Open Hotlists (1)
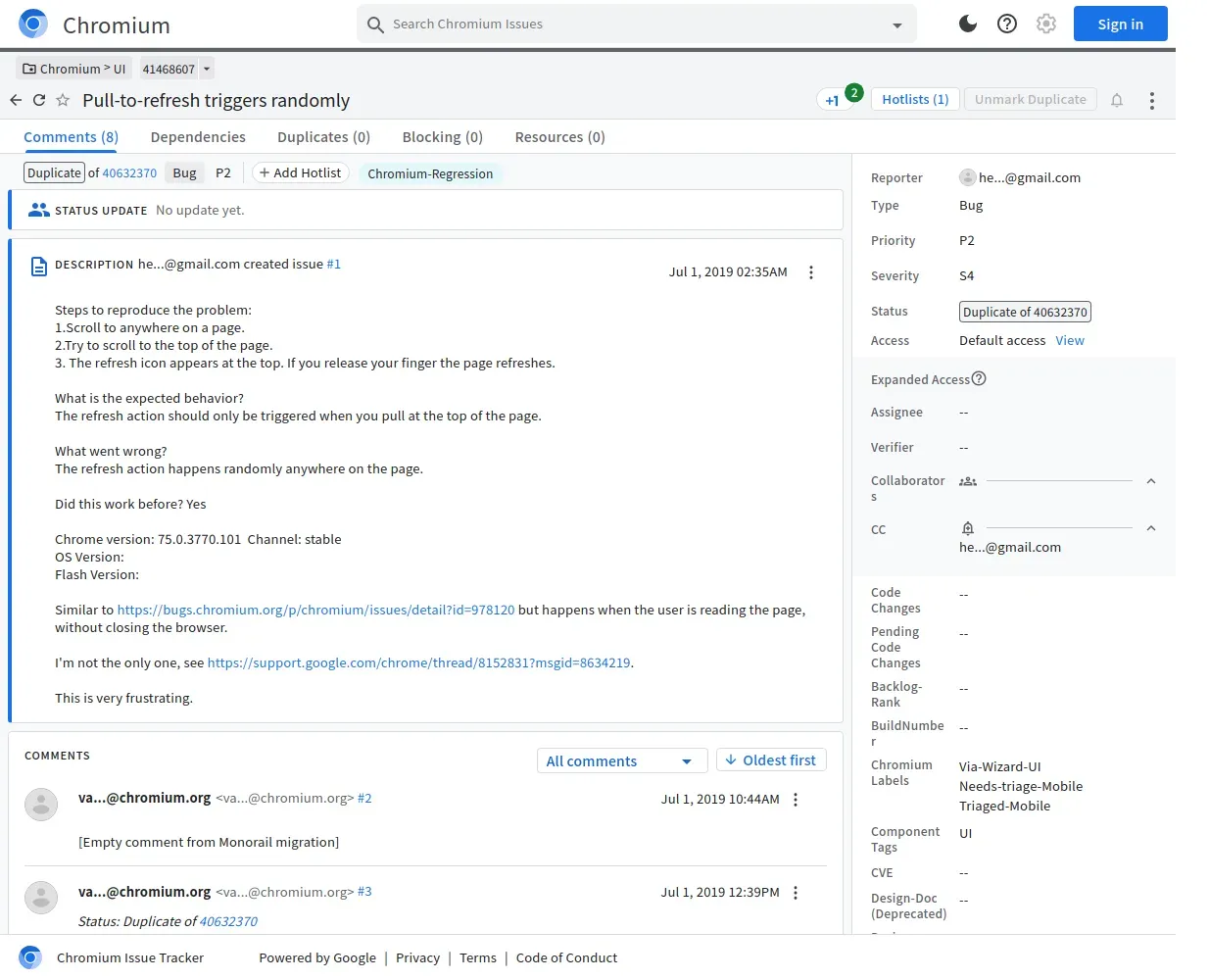This screenshot has width=1209, height=980. [x=915, y=100]
